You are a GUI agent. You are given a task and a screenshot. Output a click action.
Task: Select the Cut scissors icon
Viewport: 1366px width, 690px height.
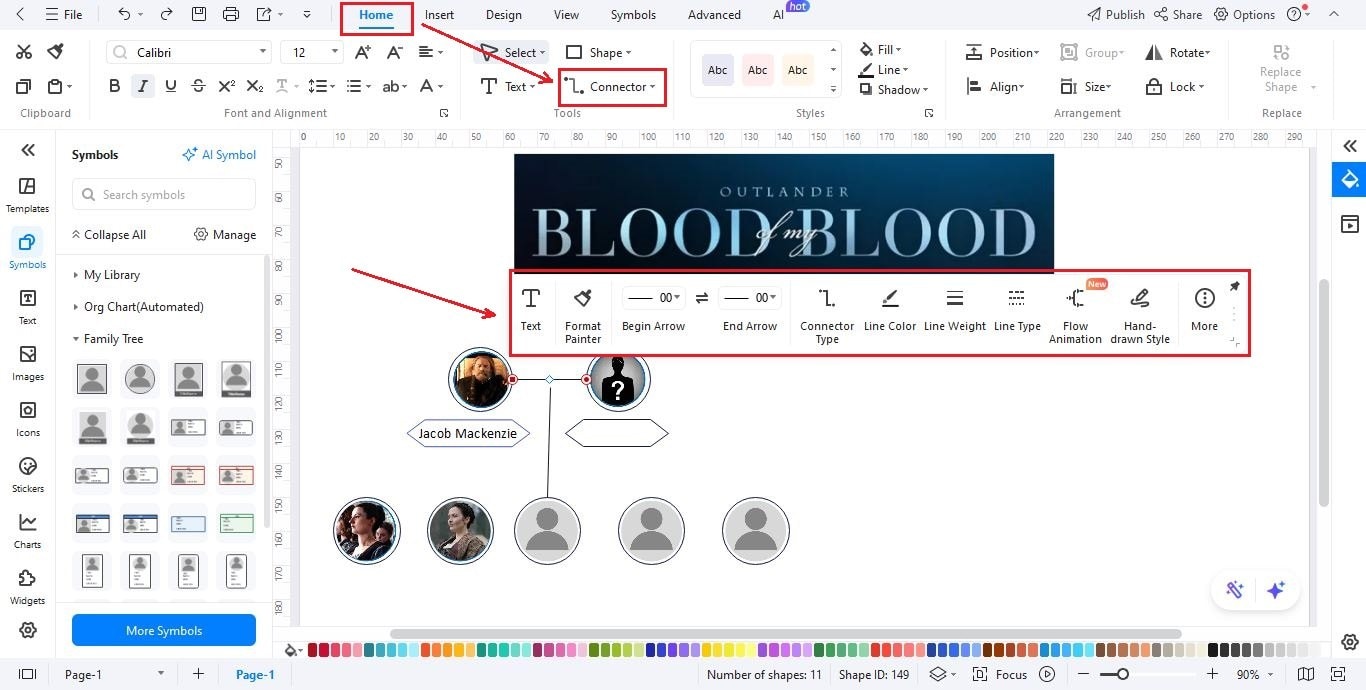click(24, 52)
